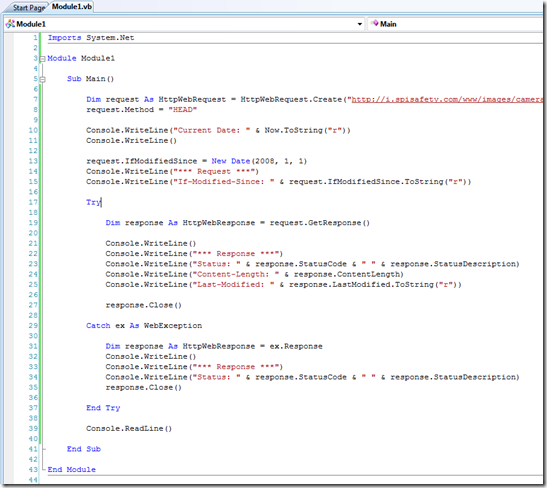
Task: Click the "*** Request ***" WriteLine statement
Action: (172, 172)
